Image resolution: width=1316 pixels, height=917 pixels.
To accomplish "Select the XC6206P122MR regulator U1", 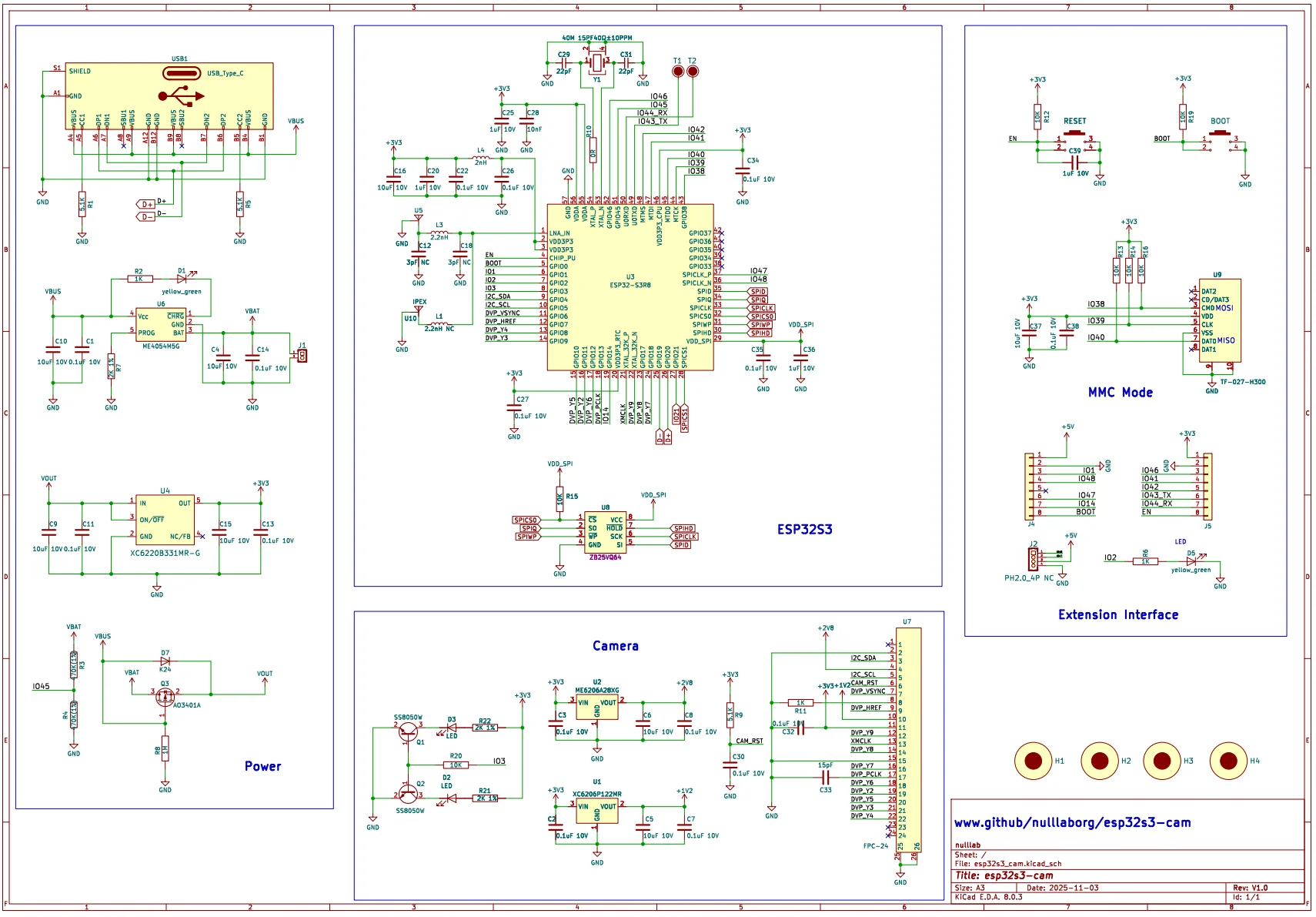I will pyautogui.click(x=597, y=812).
